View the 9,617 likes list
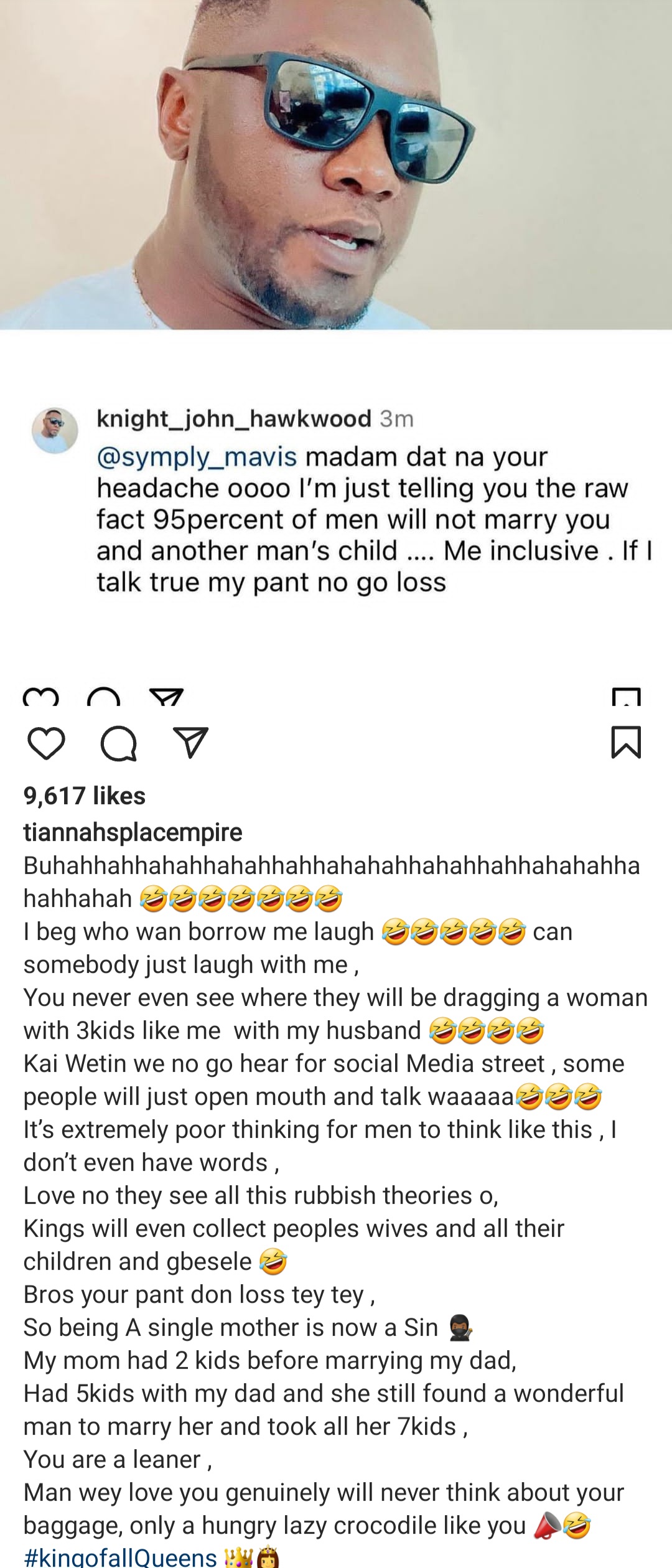Image resolution: width=672 pixels, height=1568 pixels. coord(85,796)
